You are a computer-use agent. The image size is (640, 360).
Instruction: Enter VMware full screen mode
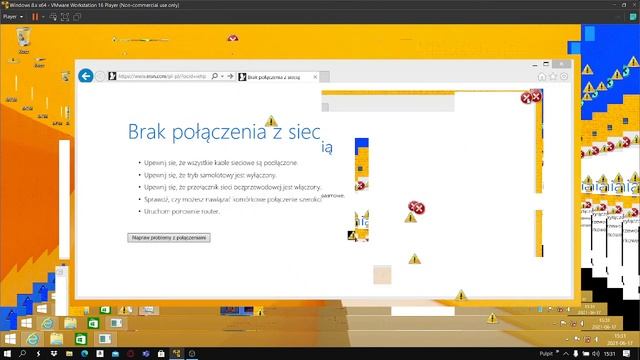click(65, 17)
